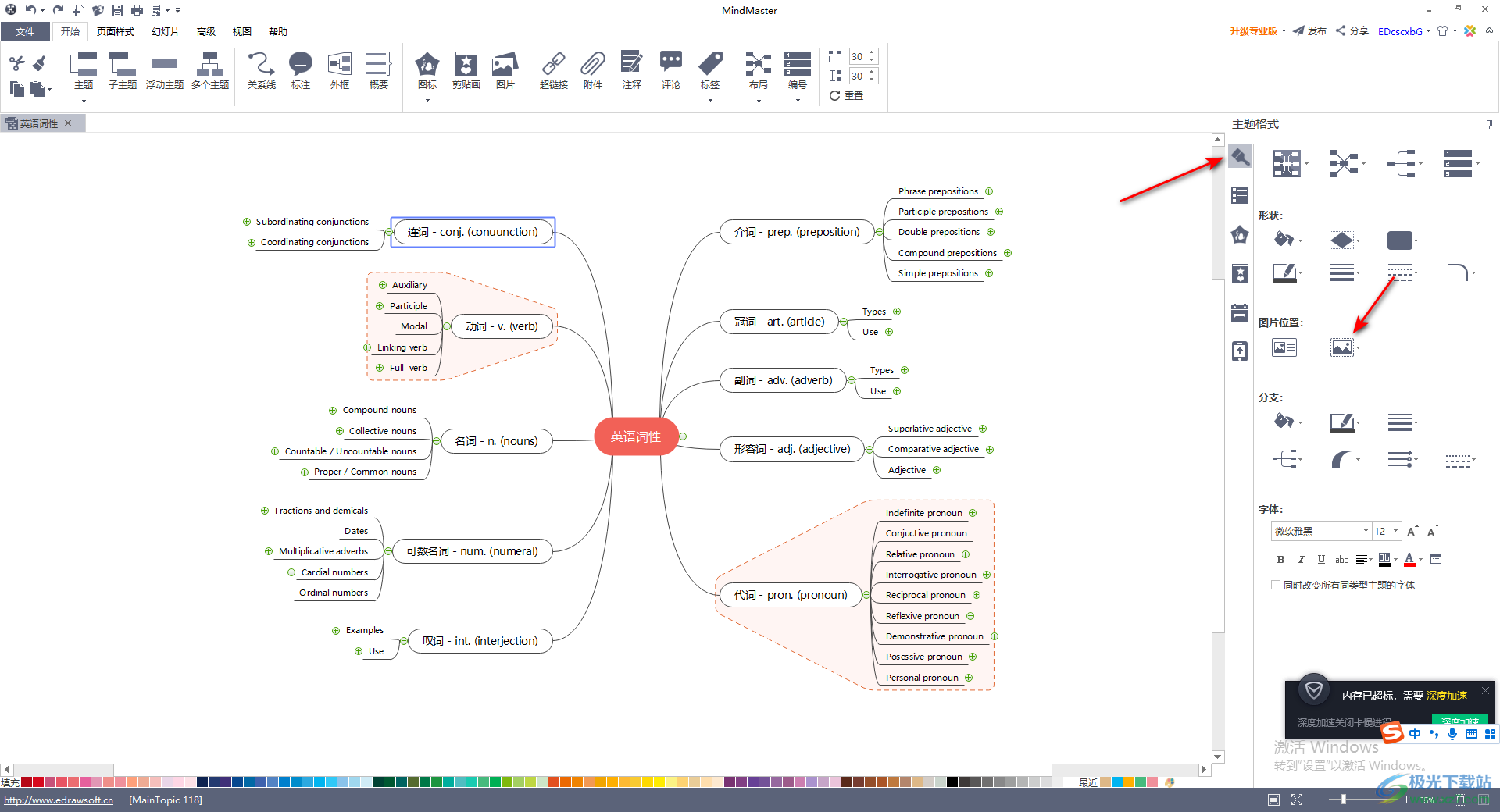Collapse the 英语词性 central topic branches
1500x812 pixels.
pos(683,436)
